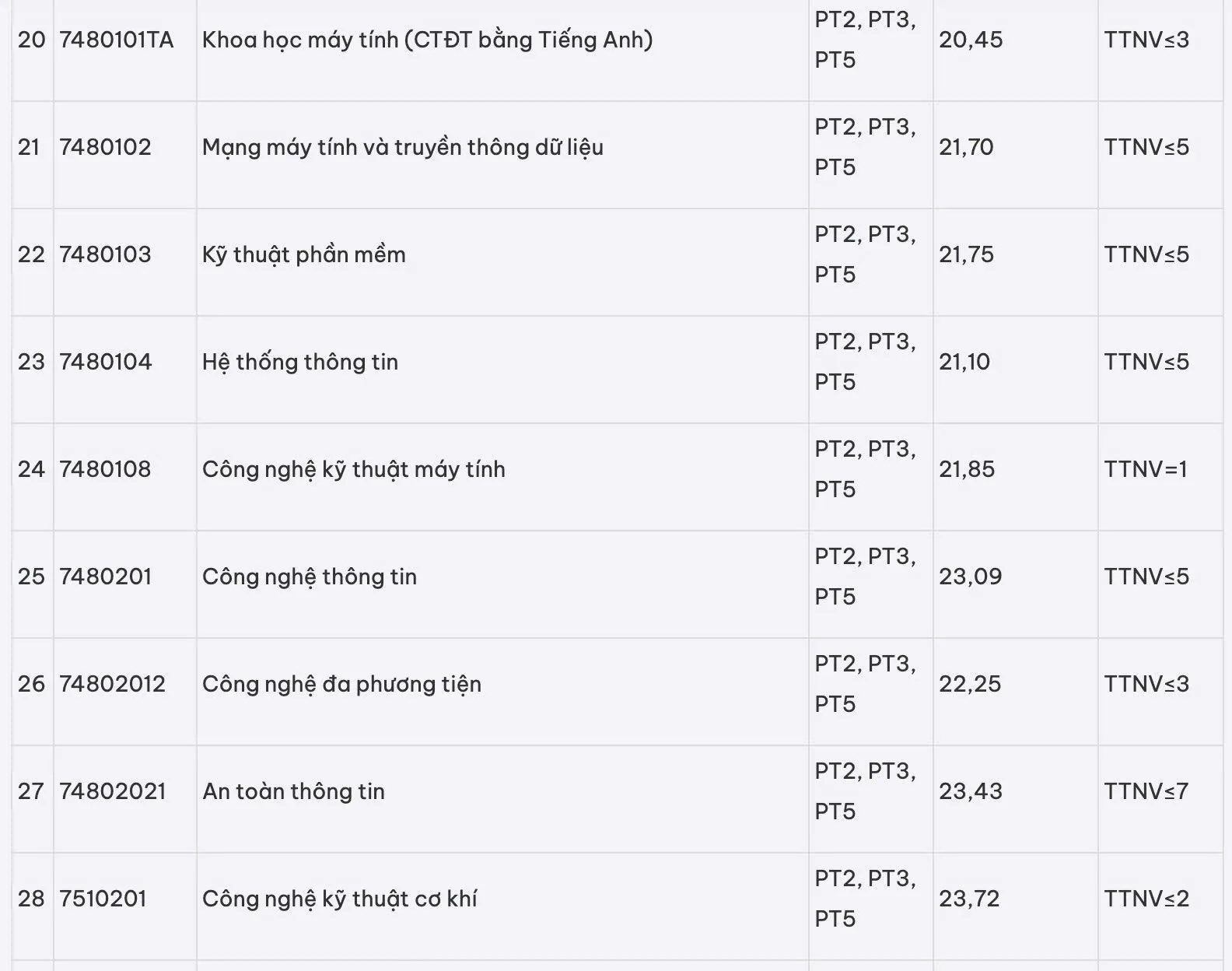
Task: Select Công nghệ thông tin major
Action: click(309, 577)
